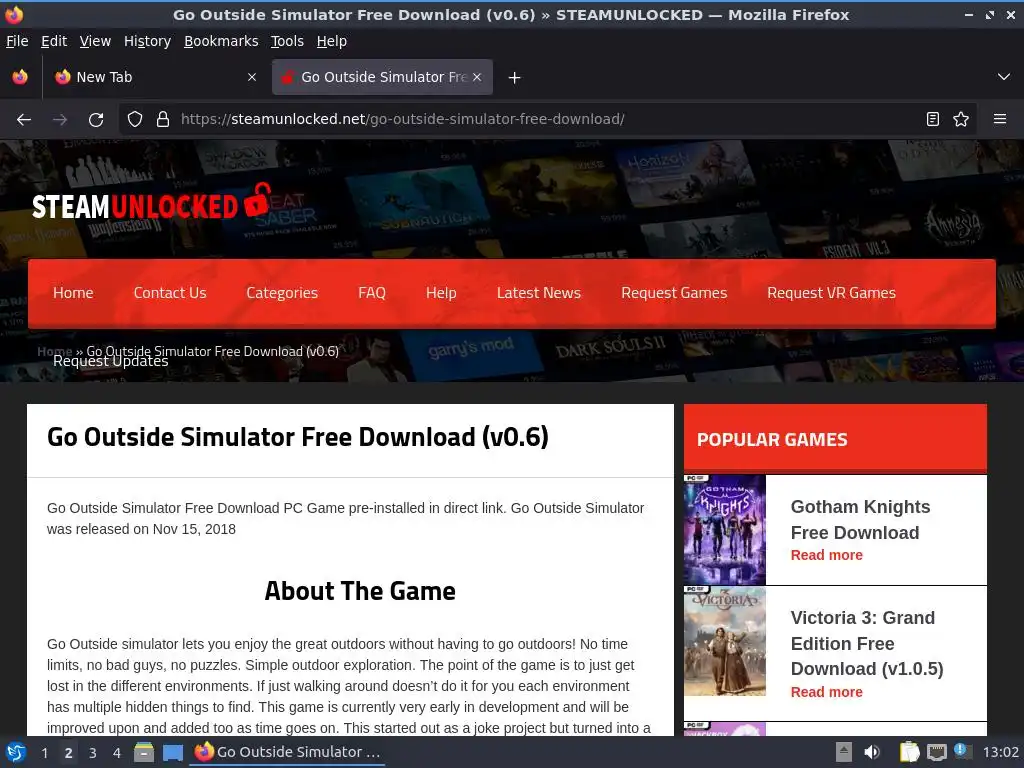Close the Go Outside Simulator tab
Screen dimensions: 1024x768
(477, 77)
